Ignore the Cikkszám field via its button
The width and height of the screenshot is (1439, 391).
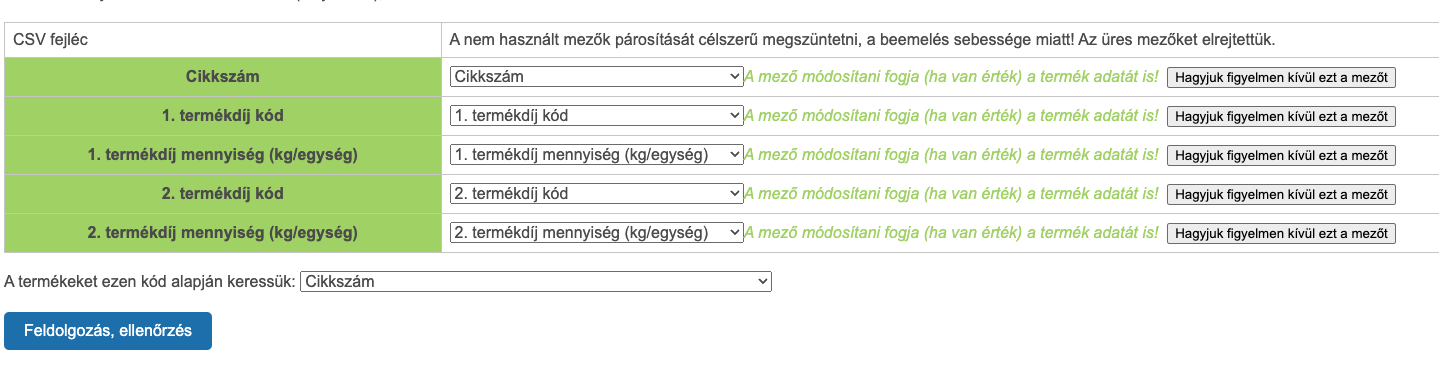coord(1281,77)
